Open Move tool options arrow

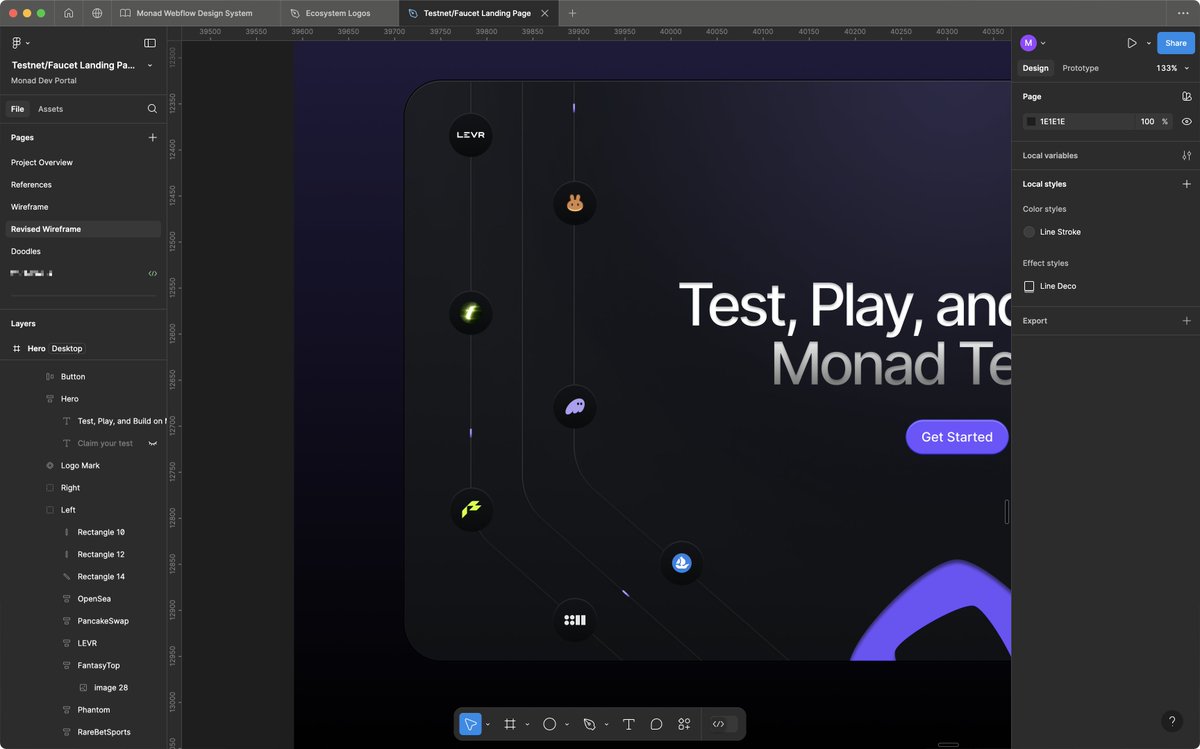coord(488,724)
